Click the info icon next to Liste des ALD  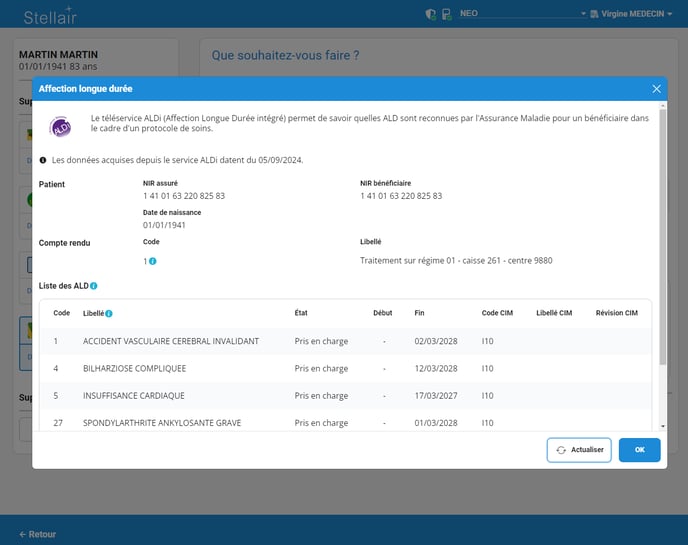94,286
